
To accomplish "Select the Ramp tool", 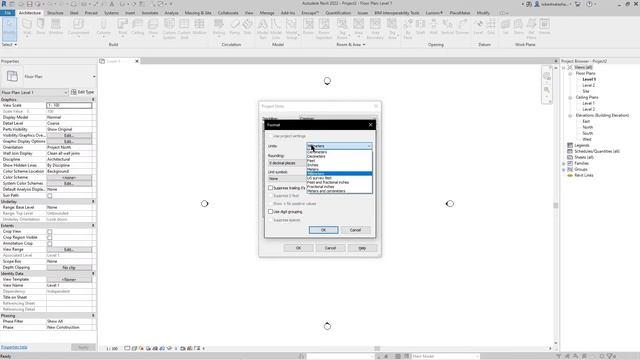I will click(x=235, y=27).
